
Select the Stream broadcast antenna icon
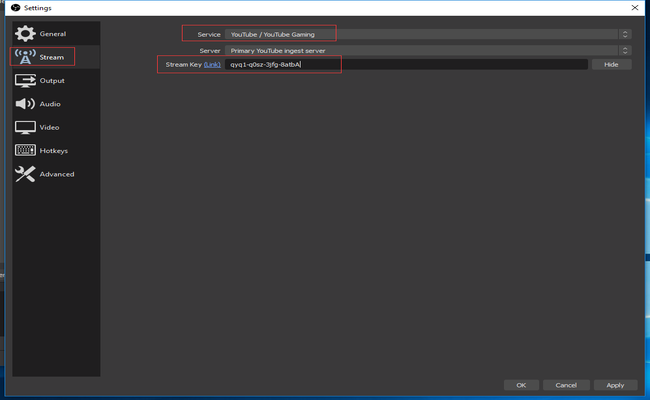[x=25, y=57]
